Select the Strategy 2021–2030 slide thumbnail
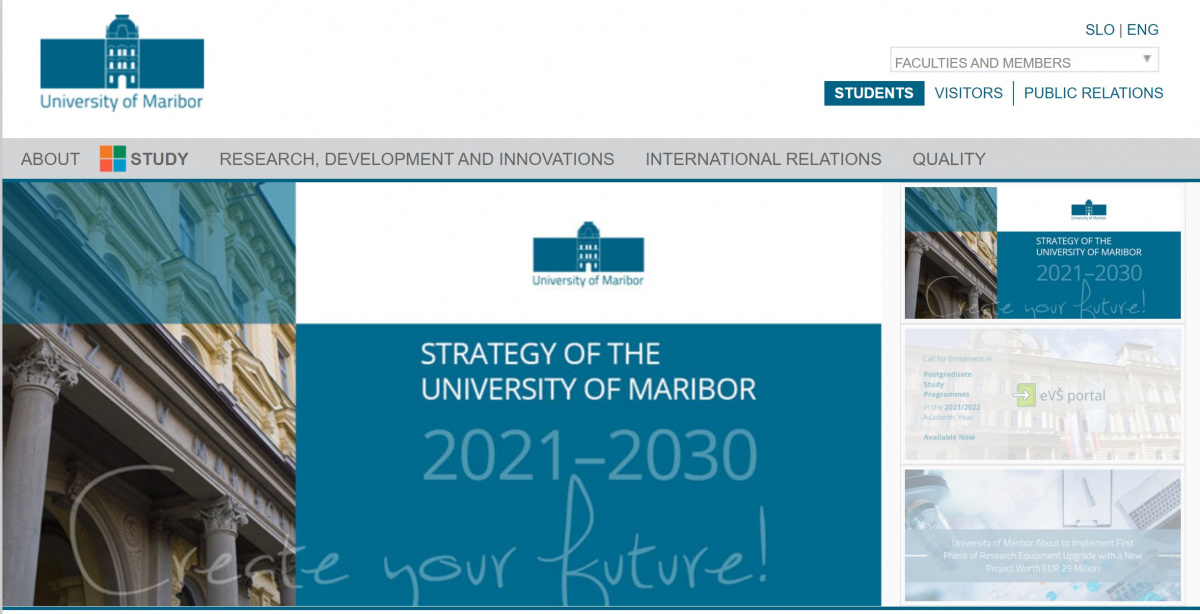This screenshot has width=1200, height=614. click(1043, 253)
